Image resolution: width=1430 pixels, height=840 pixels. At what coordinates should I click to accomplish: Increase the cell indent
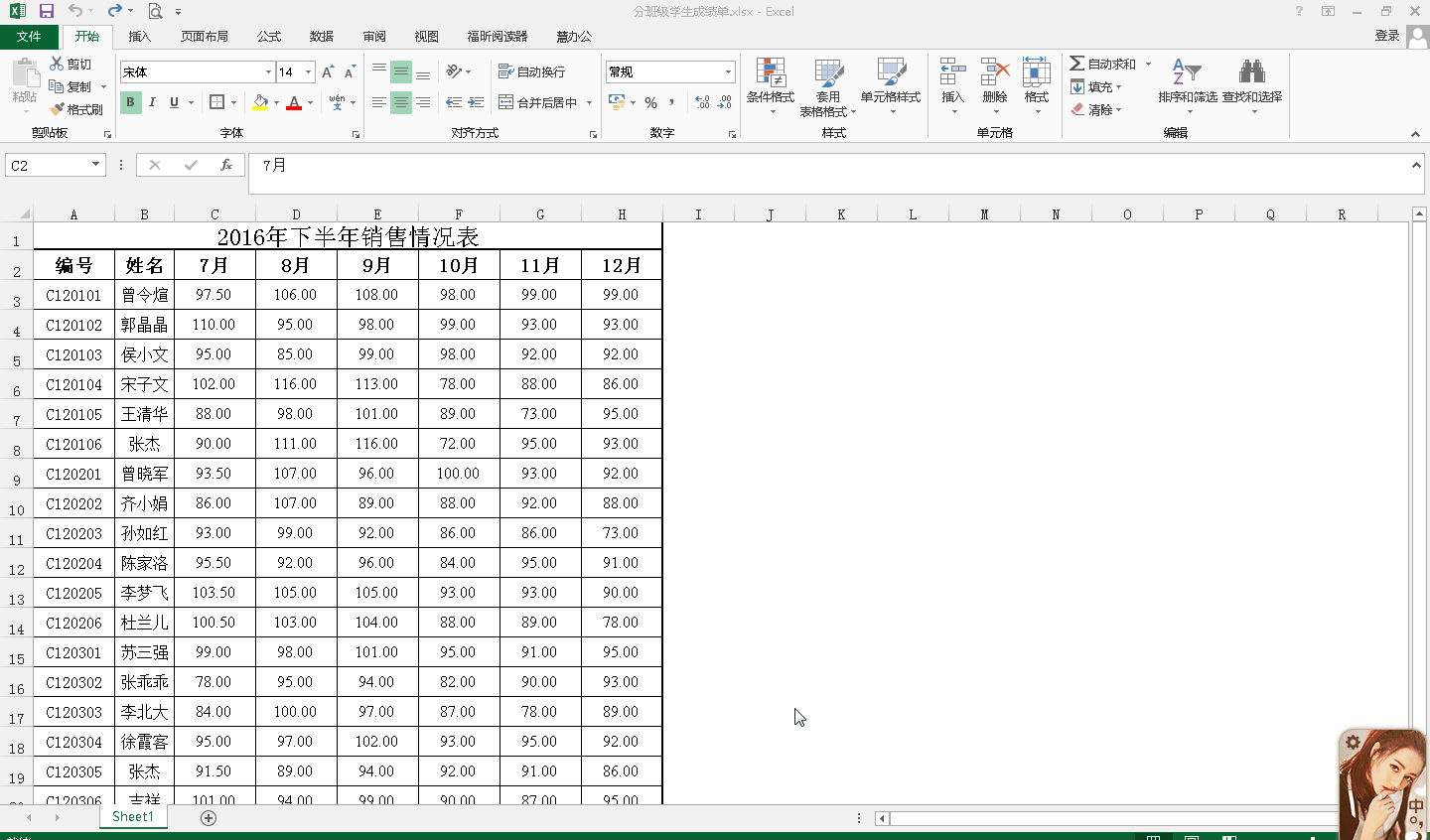(x=477, y=102)
